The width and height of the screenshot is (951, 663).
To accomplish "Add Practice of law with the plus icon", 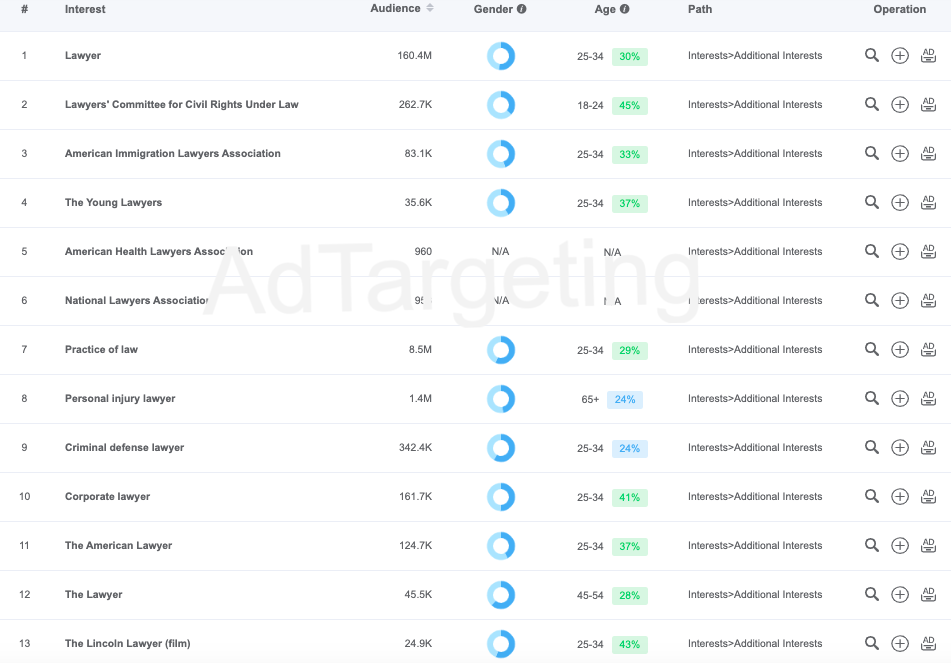I will (x=899, y=350).
